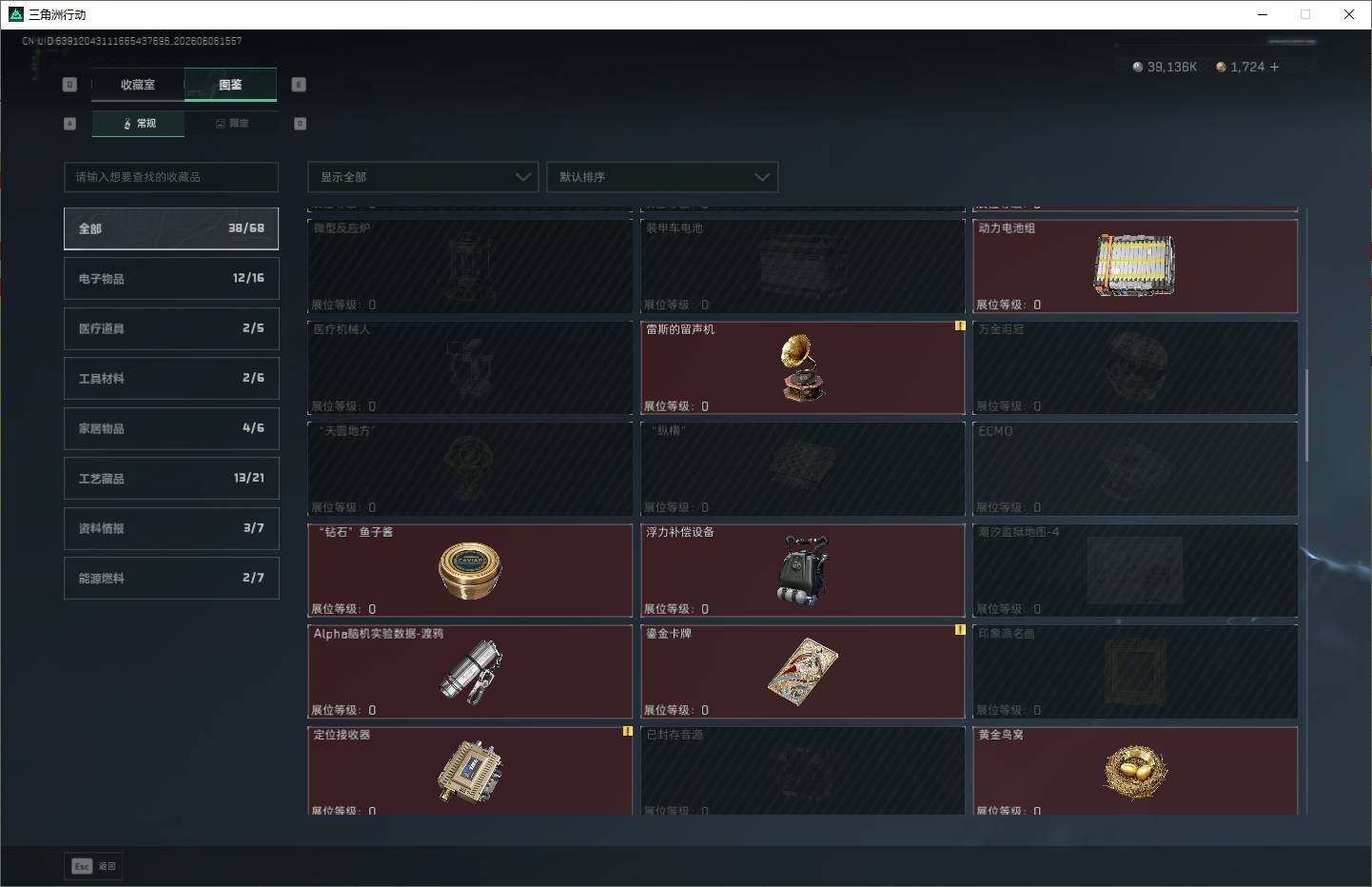Select the Diamond caviar tin icon

tap(470, 570)
